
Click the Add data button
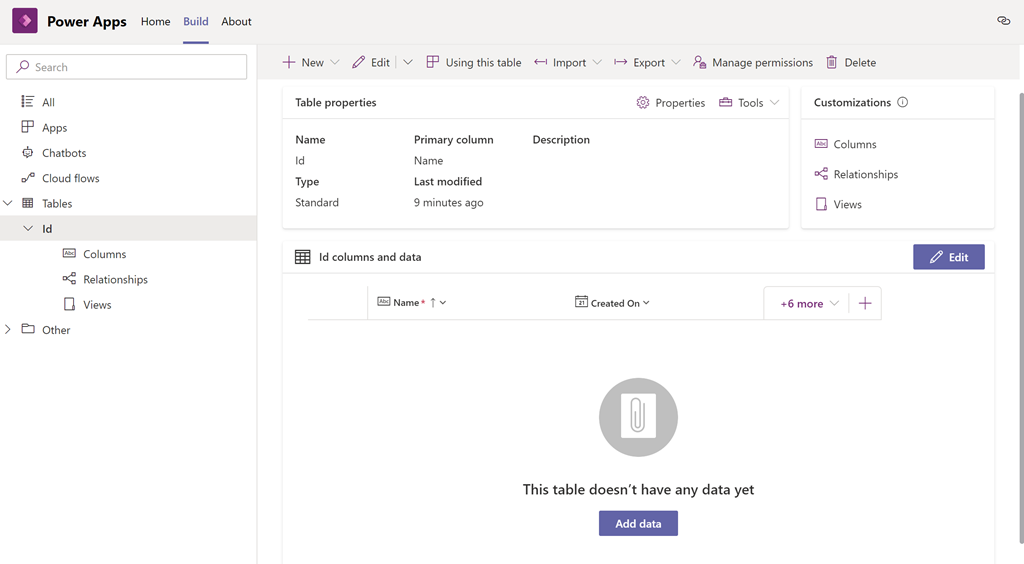tap(638, 523)
